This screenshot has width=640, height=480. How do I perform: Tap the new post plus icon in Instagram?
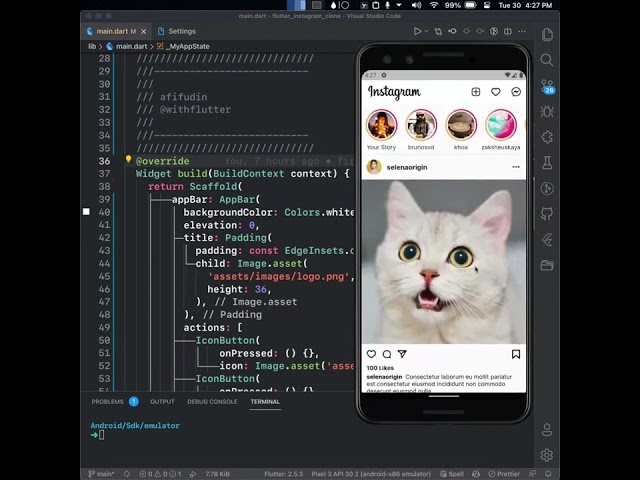point(476,92)
